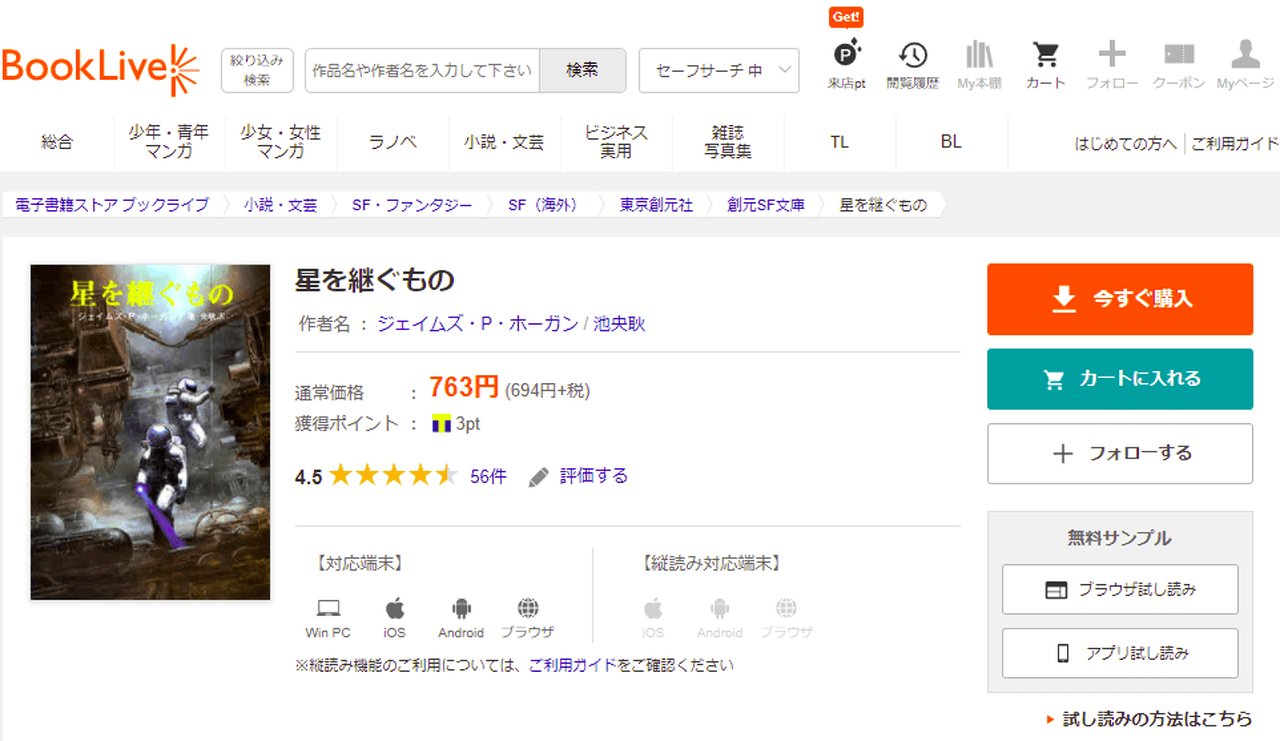1280x741 pixels.
Task: Open Myページ profile icon
Action: tap(1244, 64)
